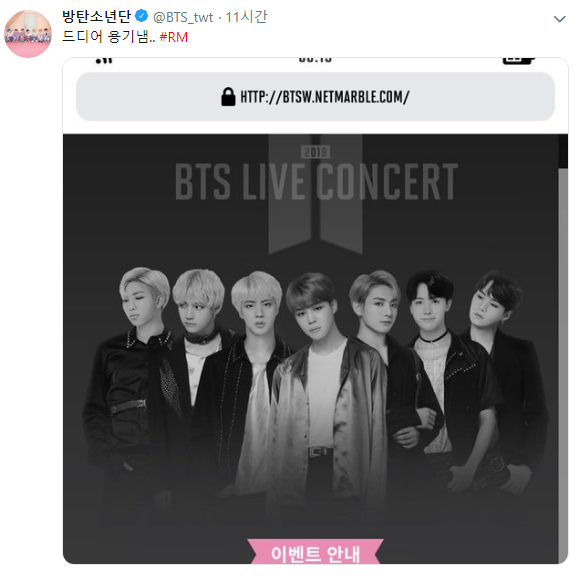Click the signal strength icon in the phone status bar

pos(104,61)
